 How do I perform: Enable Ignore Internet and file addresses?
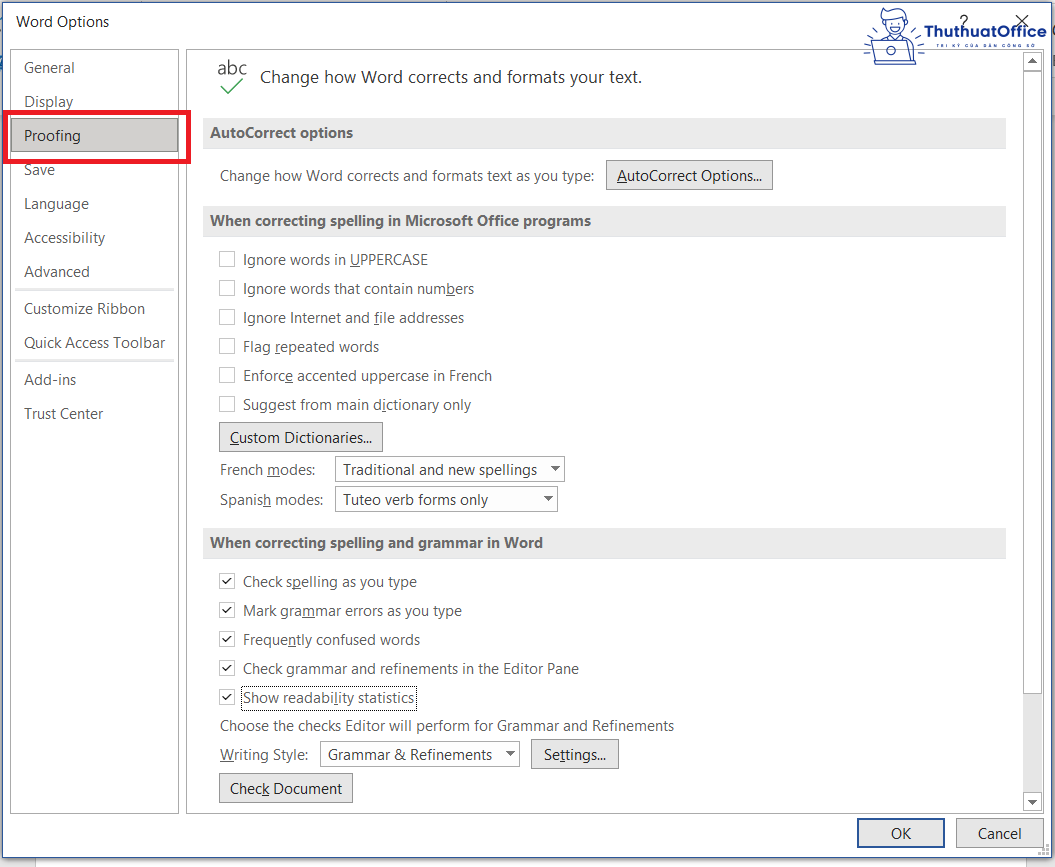tap(227, 317)
